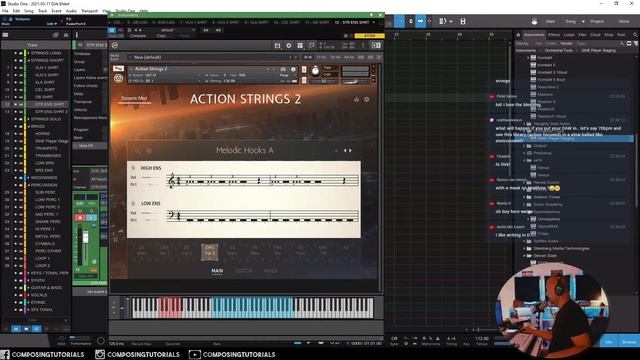Toggle Kontakt keyboard panel icon at toolbar end
Image resolution: width=640 pixels, height=360 pixels.
click(x=376, y=45)
